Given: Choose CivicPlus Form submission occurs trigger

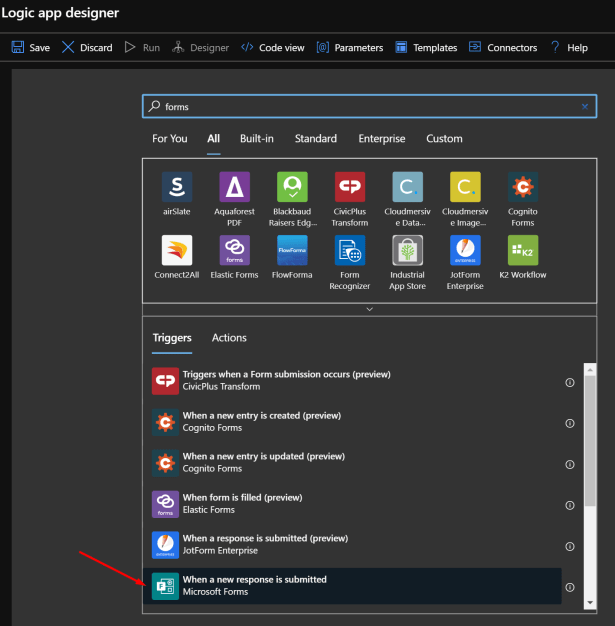Looking at the screenshot, I should (352, 380).
